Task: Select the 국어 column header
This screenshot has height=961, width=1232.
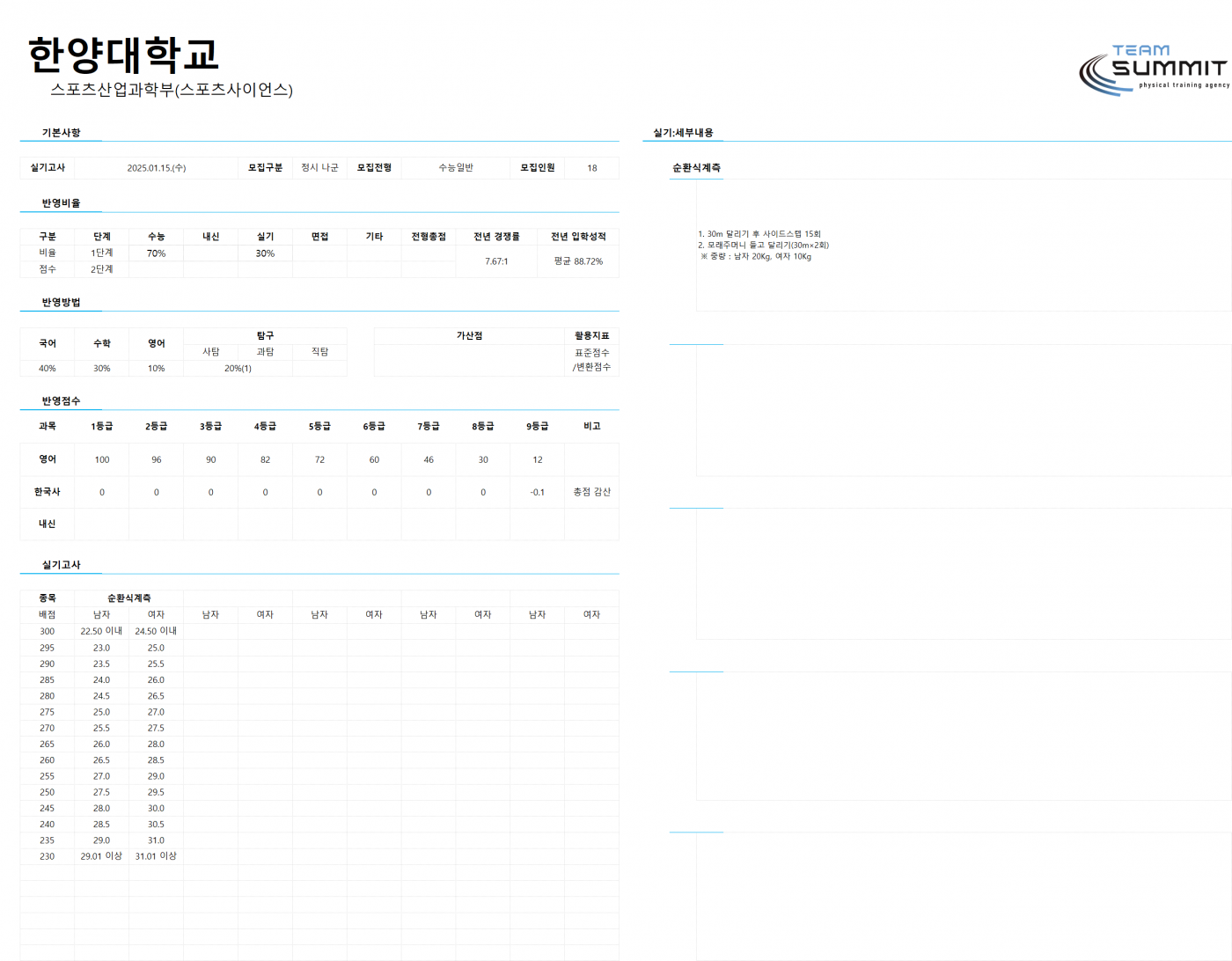Action: (48, 344)
